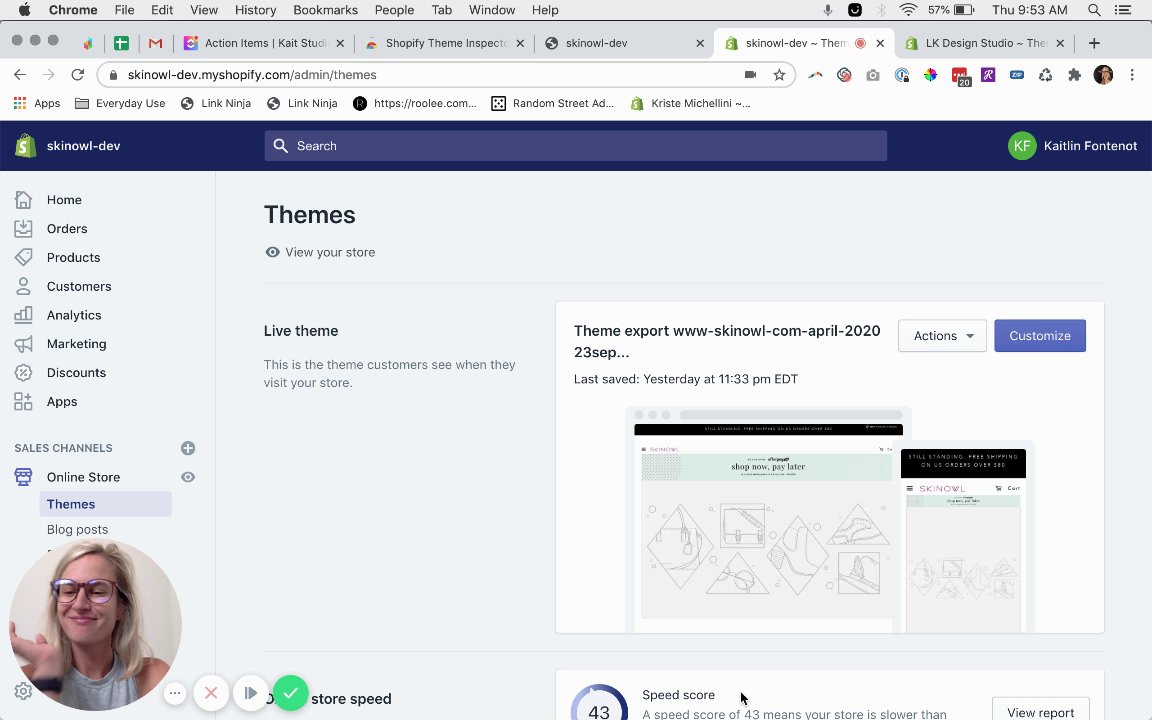This screenshot has width=1152, height=720.
Task: Open the History menu
Action: tap(255, 10)
